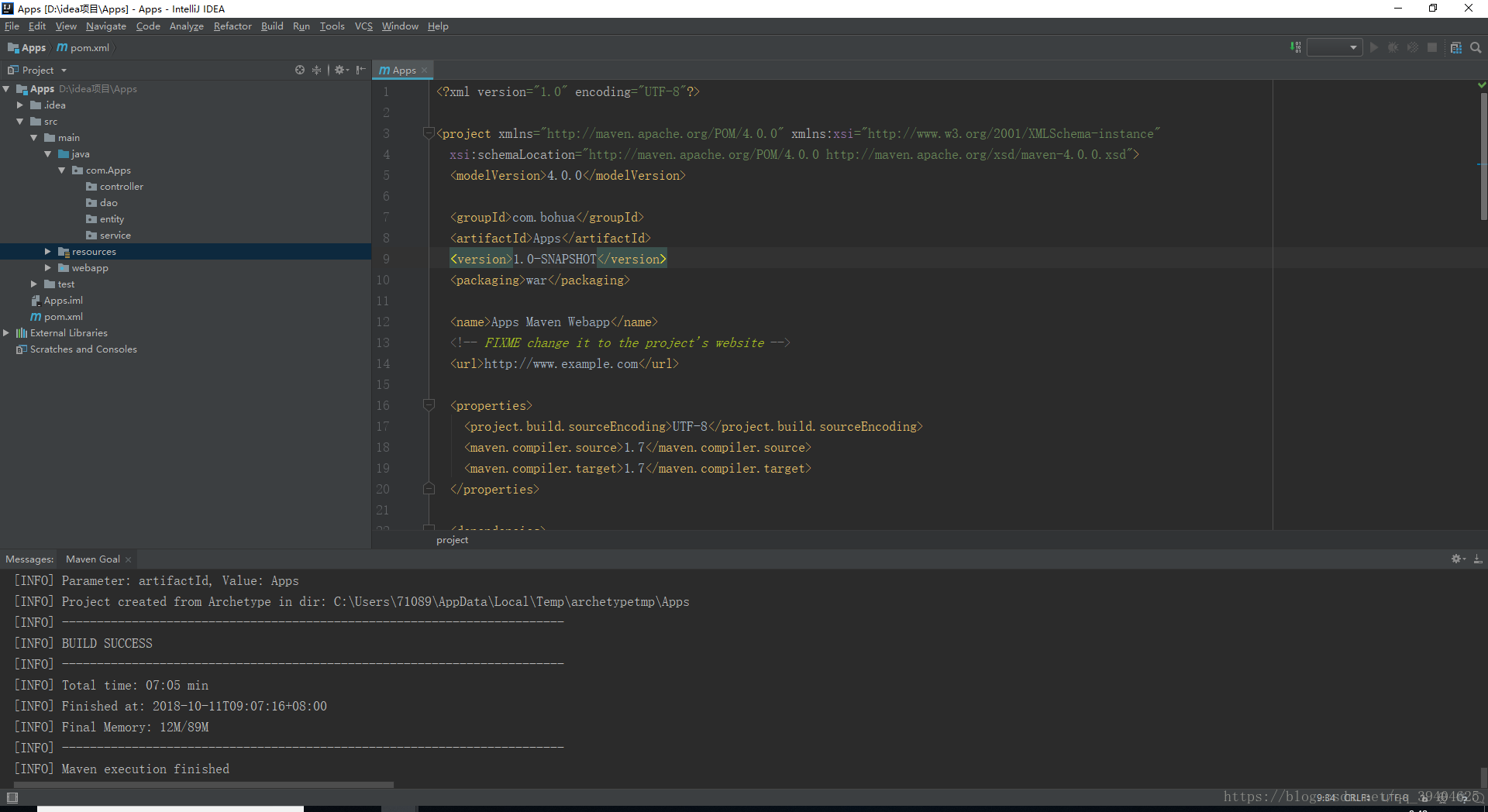Click the line 9 version tag
The image size is (1488, 812).
pyautogui.click(x=558, y=259)
